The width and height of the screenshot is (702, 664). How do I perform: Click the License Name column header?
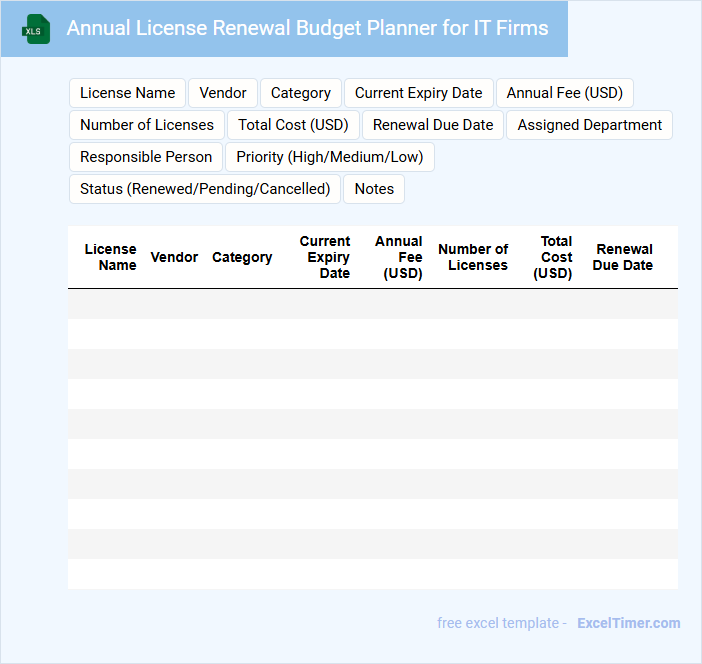tap(110, 257)
